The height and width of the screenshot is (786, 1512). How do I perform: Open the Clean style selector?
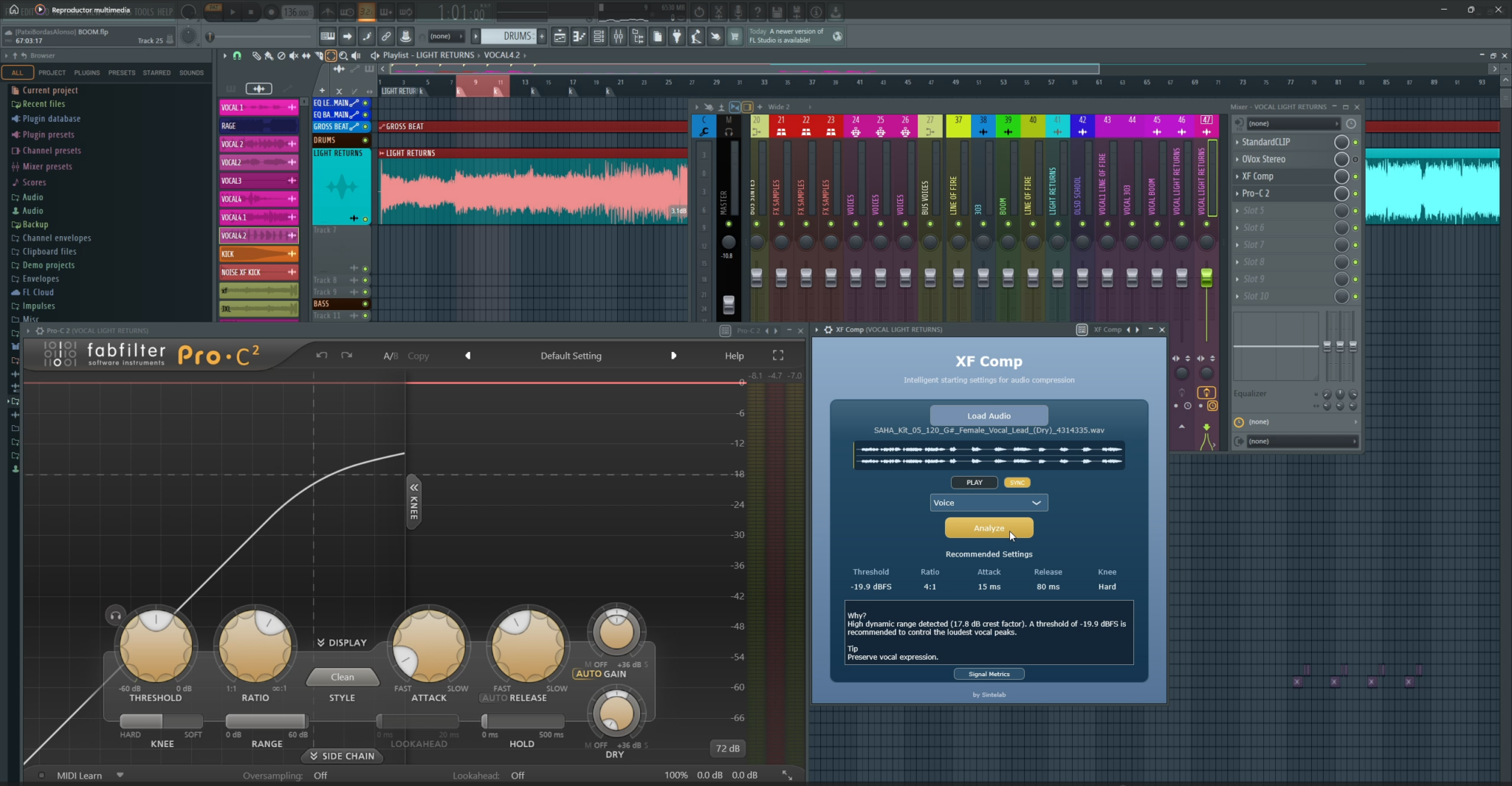pyautogui.click(x=343, y=677)
